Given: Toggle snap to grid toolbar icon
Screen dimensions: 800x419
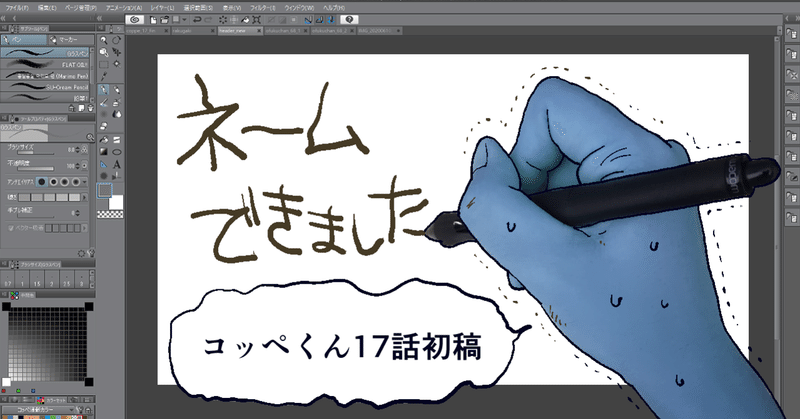Looking at the screenshot, I should 331,20.
